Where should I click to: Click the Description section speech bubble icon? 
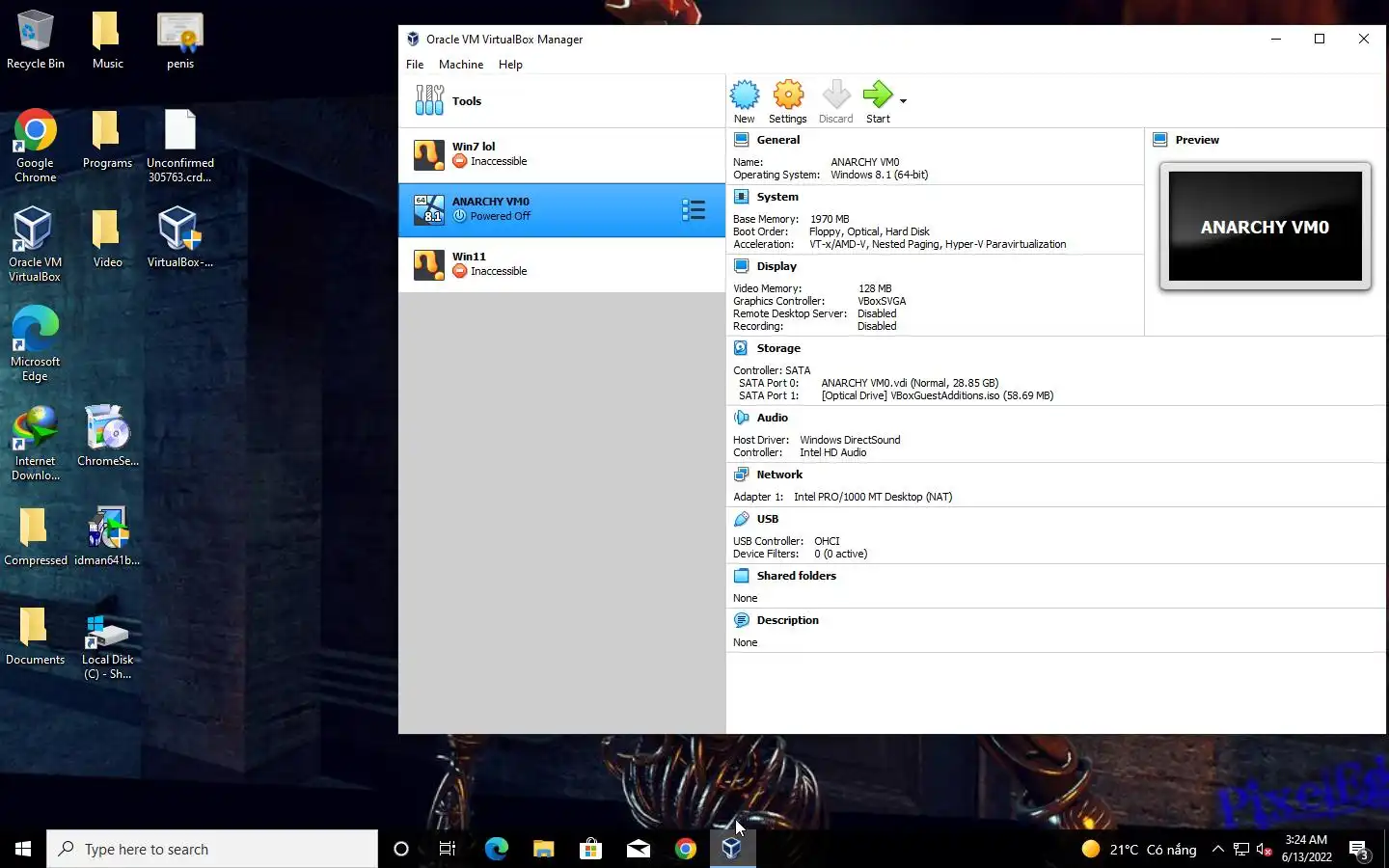(742, 620)
